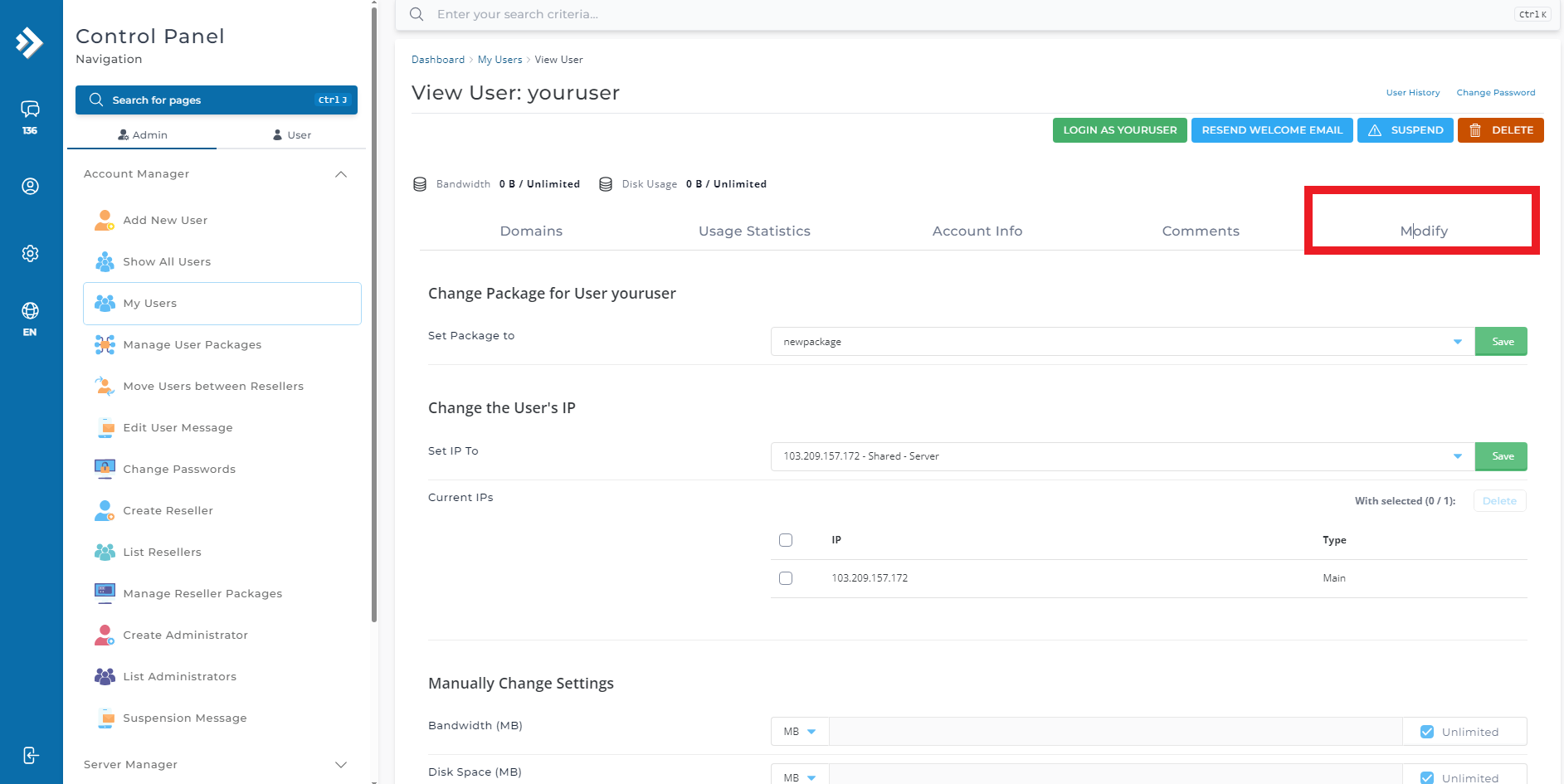Go to My Users breadcrumb

tap(499, 60)
